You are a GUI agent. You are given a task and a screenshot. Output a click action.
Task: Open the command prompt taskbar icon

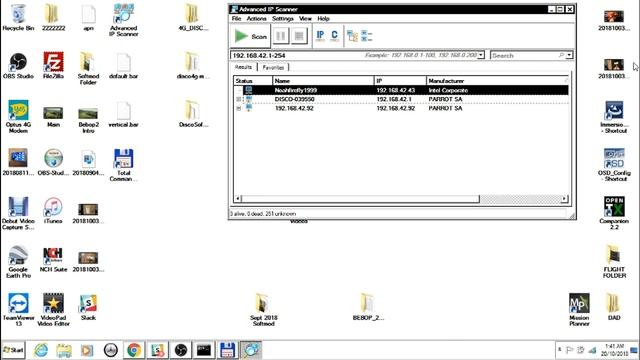coord(204,350)
